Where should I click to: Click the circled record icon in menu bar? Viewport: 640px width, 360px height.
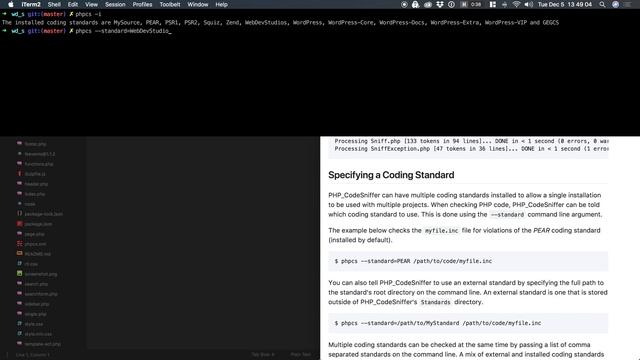coord(404,4)
